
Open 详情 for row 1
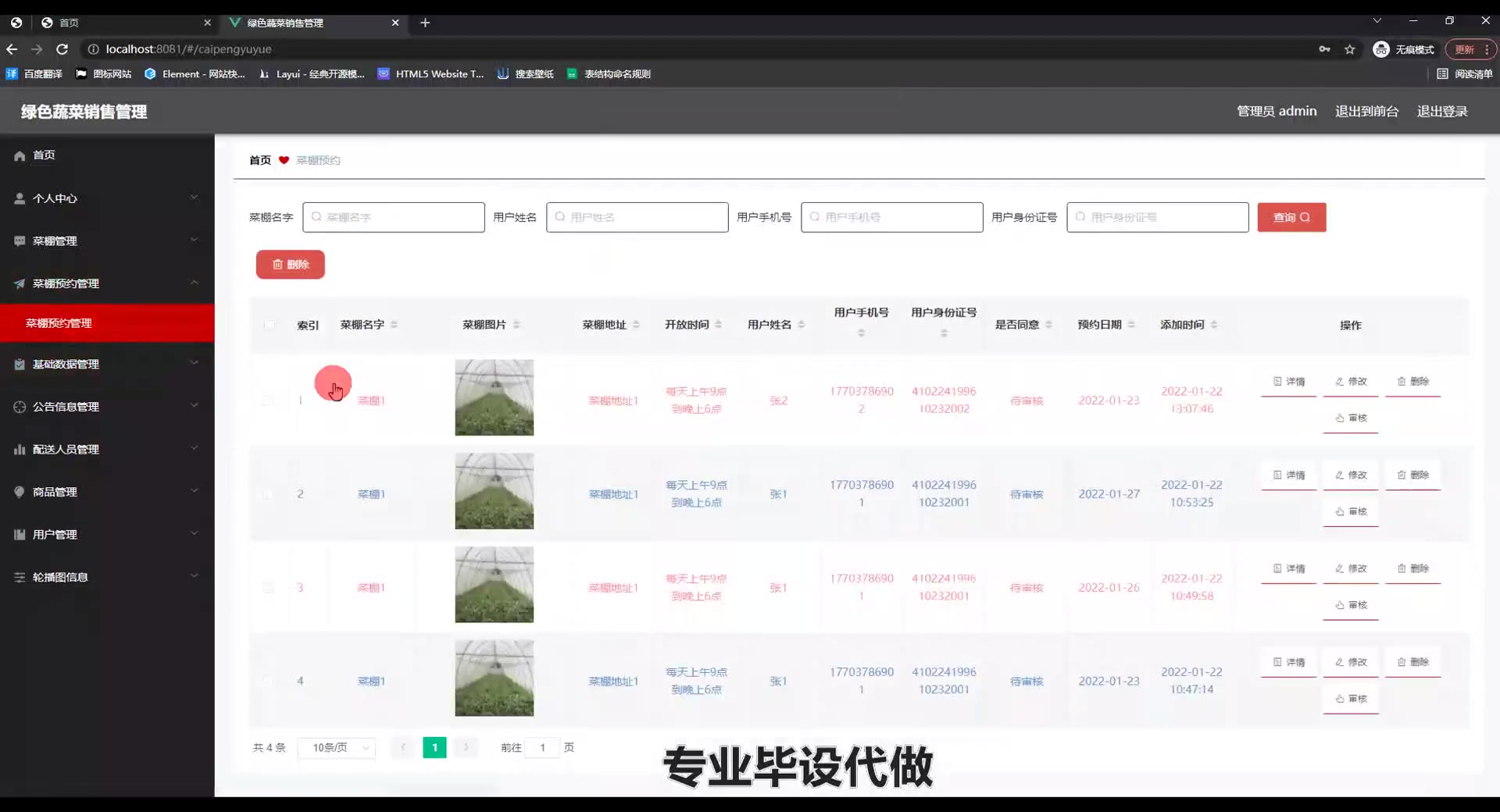point(1289,382)
